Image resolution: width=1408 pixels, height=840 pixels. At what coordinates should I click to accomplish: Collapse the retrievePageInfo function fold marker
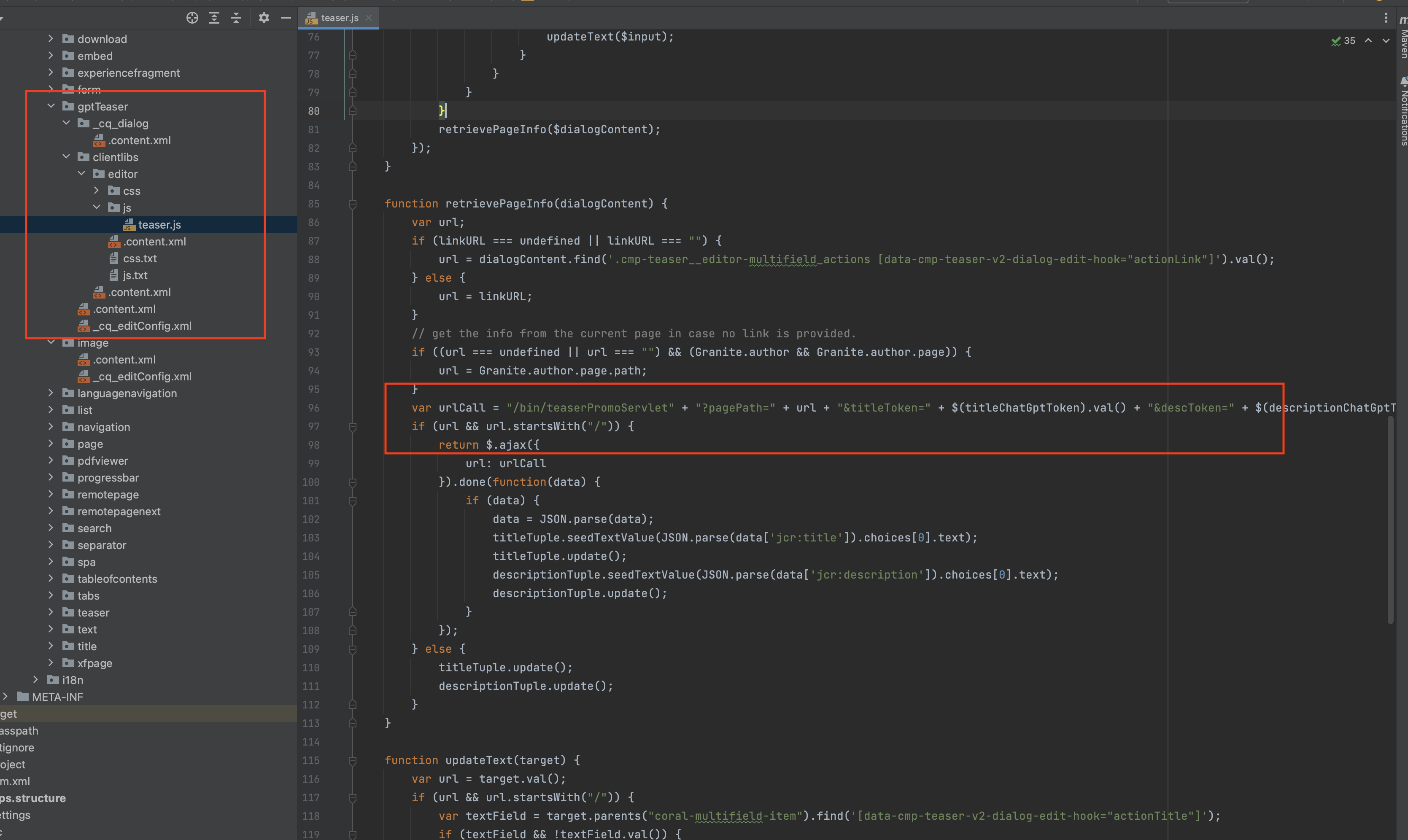pos(353,204)
